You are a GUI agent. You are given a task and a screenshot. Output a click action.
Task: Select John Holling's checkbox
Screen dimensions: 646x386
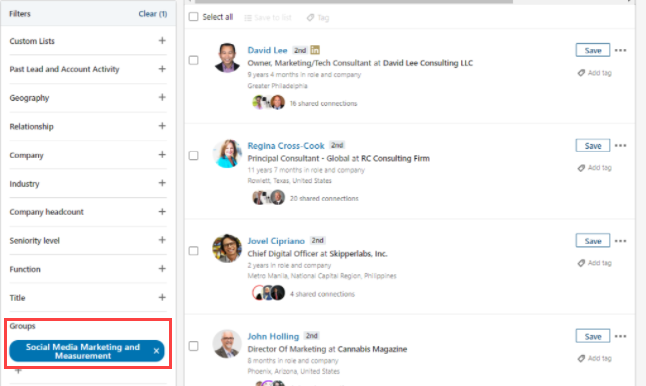pyautogui.click(x=193, y=346)
